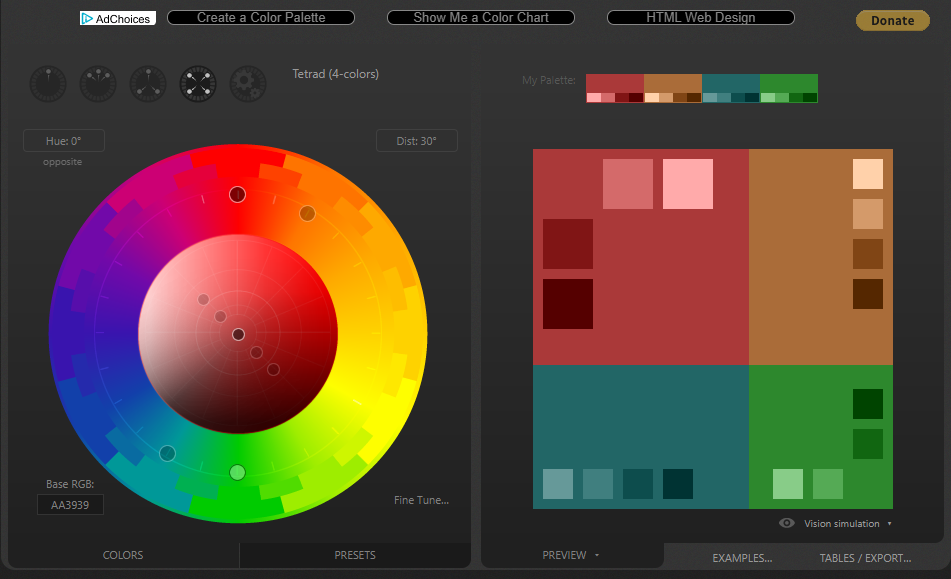Viewport: 951px width, 579px height.
Task: Open the EXAMPLES... tab
Action: tap(742, 558)
